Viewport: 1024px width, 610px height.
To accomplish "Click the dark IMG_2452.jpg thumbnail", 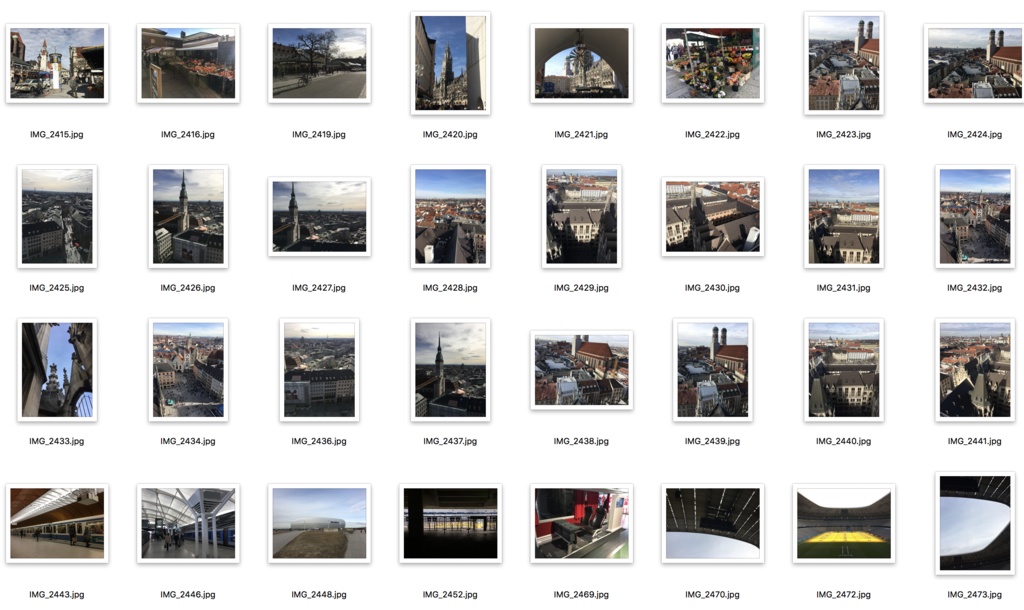I will [x=451, y=523].
